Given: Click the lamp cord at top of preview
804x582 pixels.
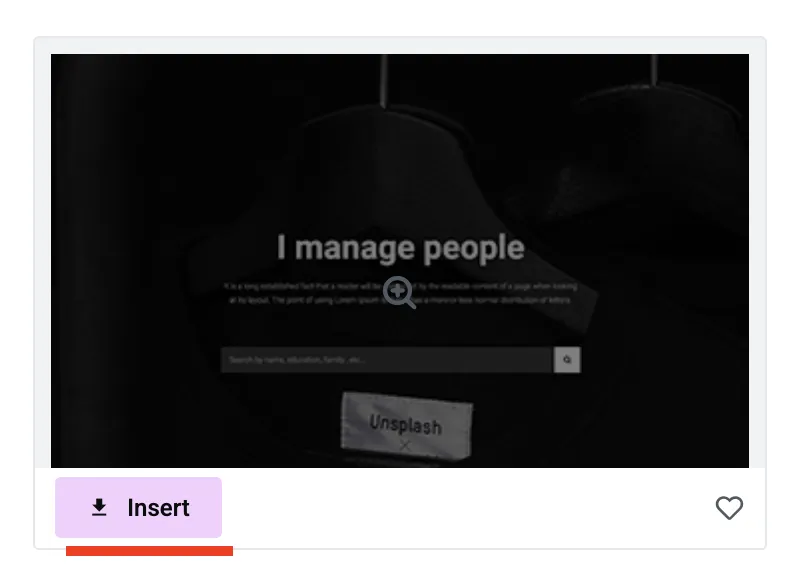Looking at the screenshot, I should pyautogui.click(x=384, y=79).
